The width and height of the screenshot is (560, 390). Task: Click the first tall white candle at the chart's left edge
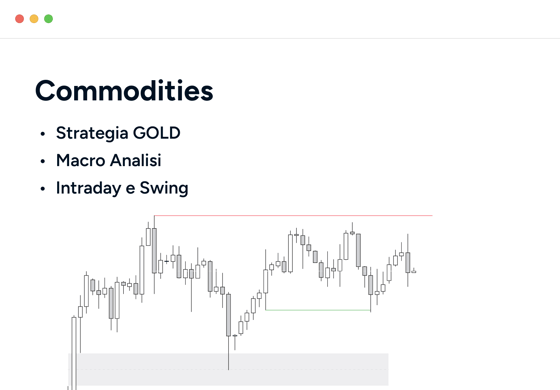coord(74,353)
